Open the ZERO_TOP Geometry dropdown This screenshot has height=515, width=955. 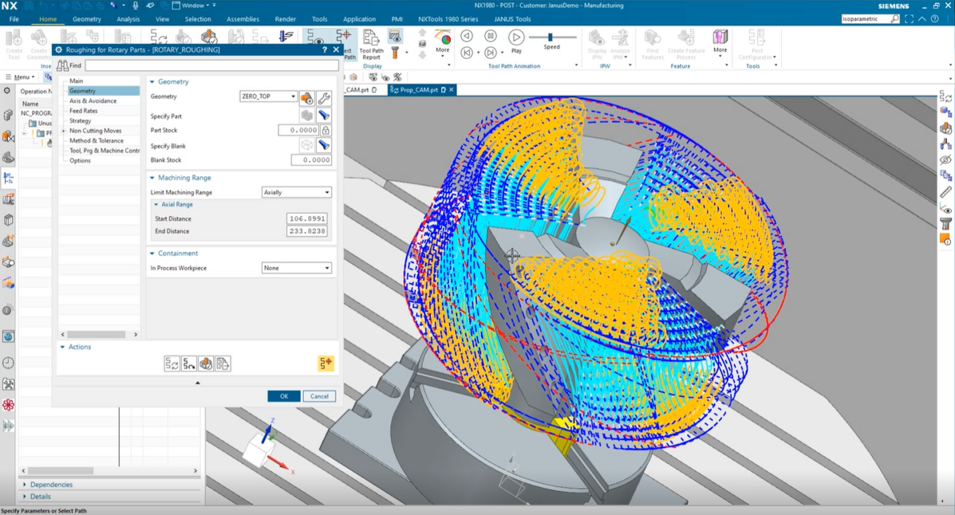pos(268,97)
